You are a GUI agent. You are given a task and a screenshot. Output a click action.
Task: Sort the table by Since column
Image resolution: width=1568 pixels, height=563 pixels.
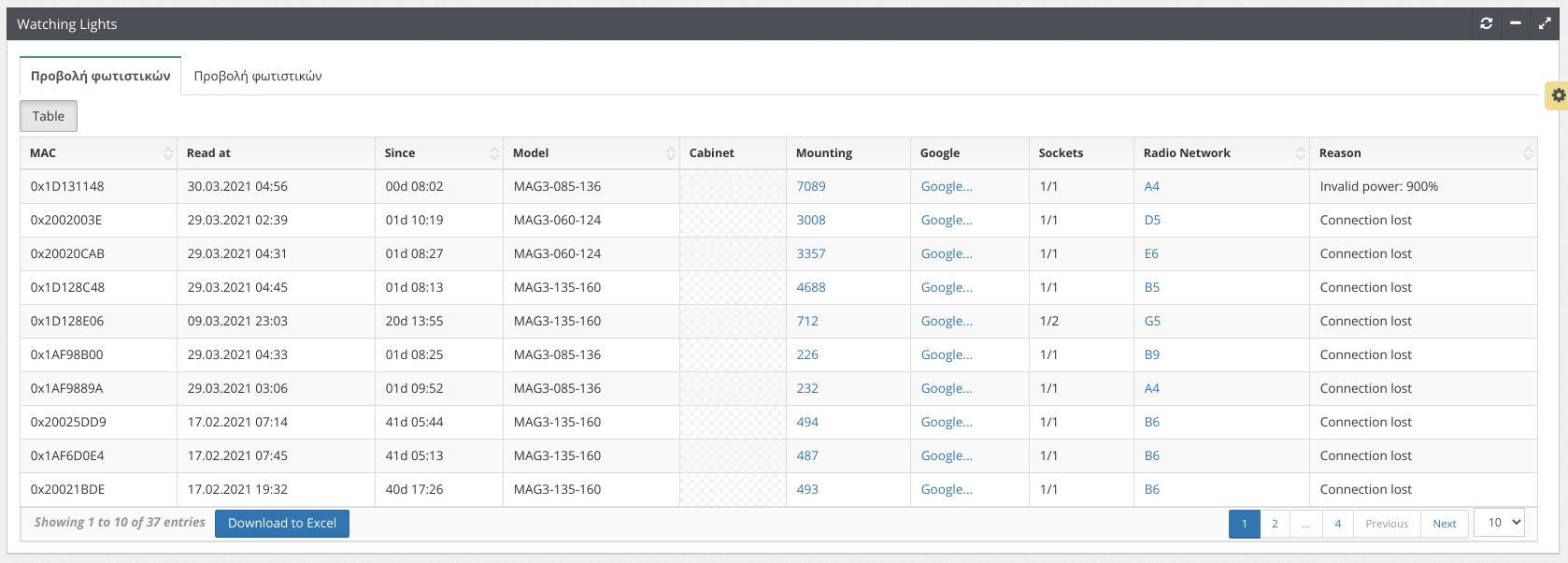438,153
